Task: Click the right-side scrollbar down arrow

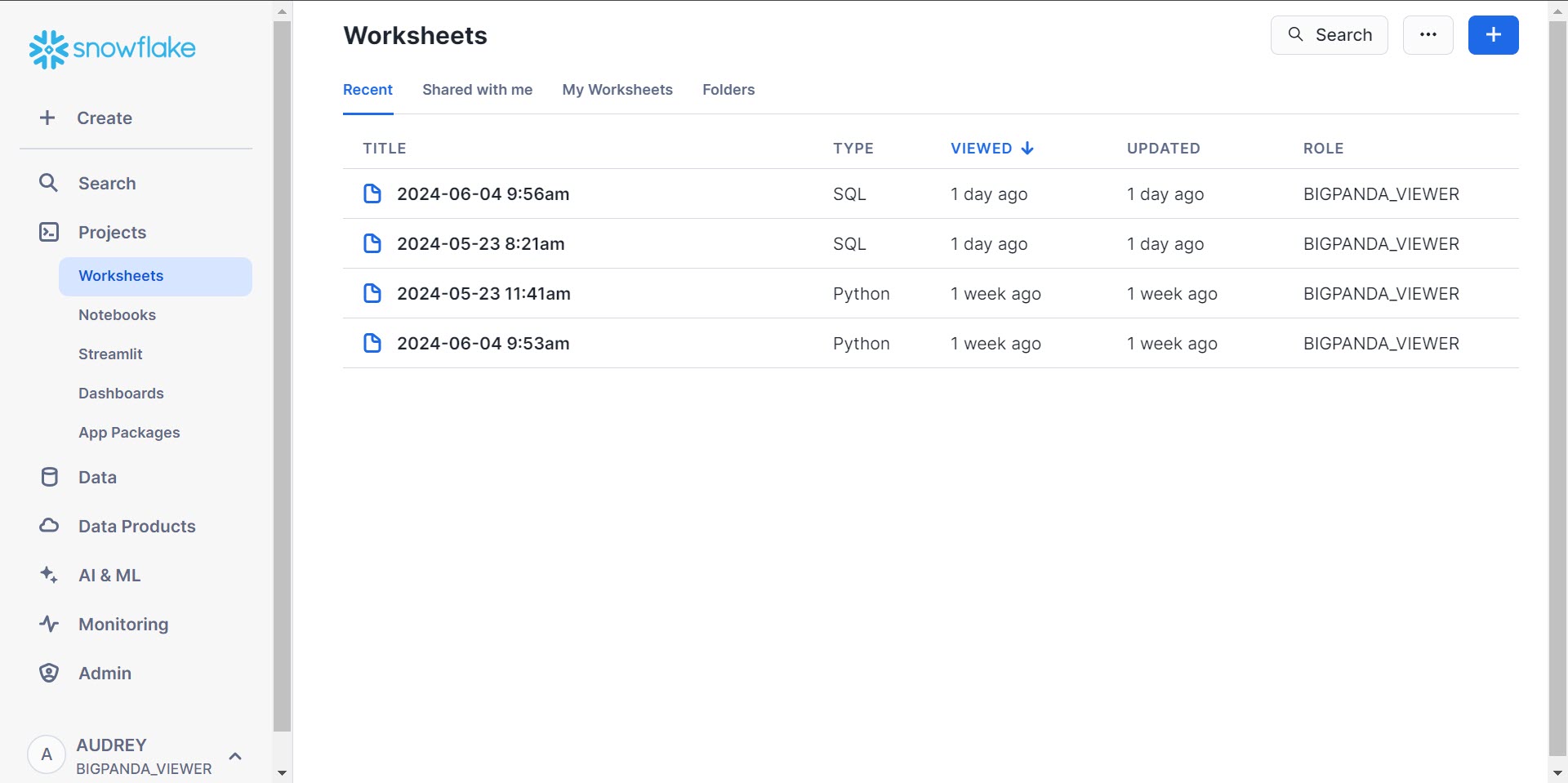Action: (1558, 772)
